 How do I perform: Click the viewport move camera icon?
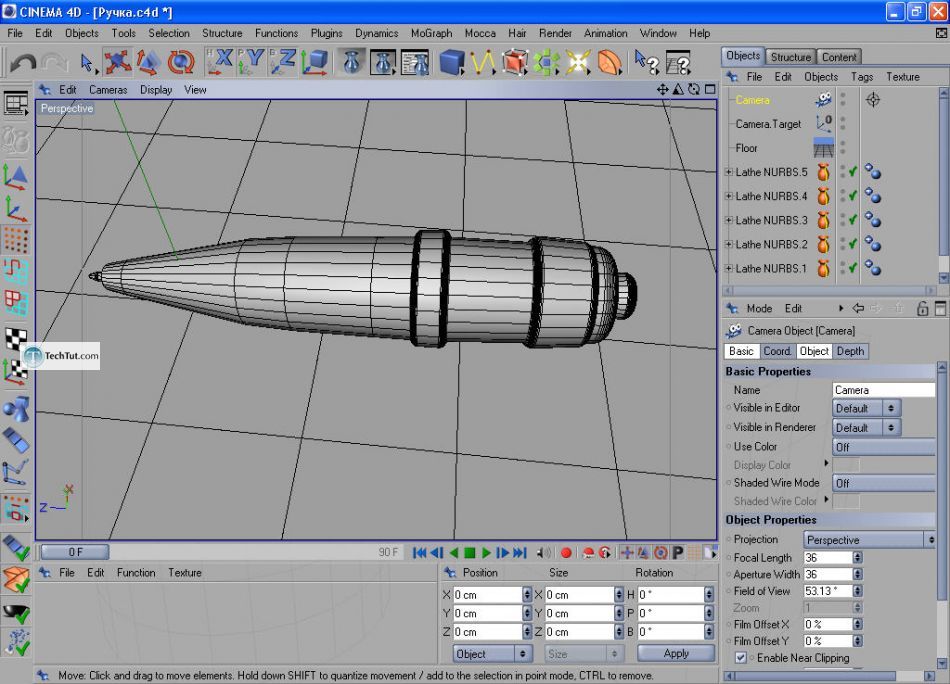click(662, 90)
